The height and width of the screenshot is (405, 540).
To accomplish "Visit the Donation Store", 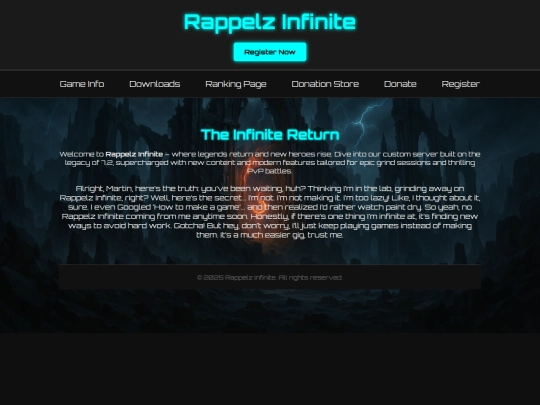I will click(325, 84).
